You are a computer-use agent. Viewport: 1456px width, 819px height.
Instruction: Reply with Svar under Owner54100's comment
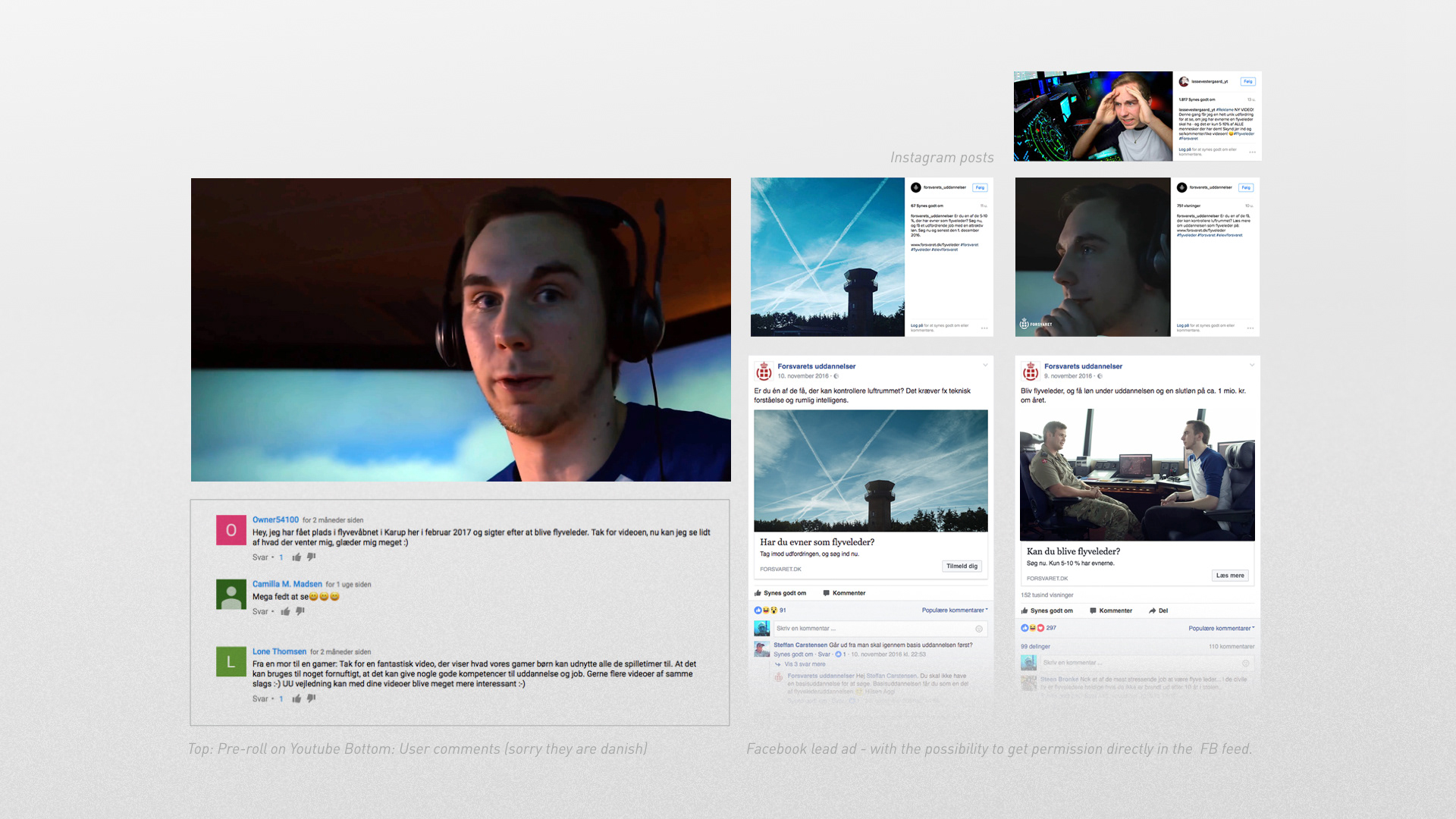260,557
